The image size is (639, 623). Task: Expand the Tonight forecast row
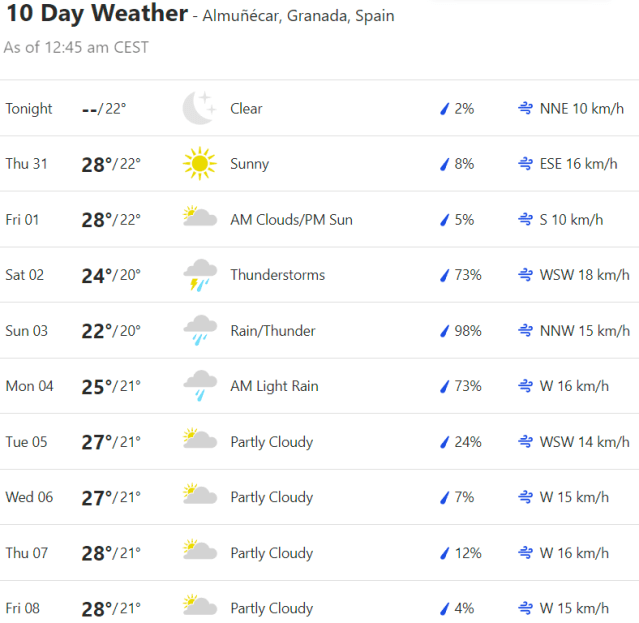(x=319, y=108)
